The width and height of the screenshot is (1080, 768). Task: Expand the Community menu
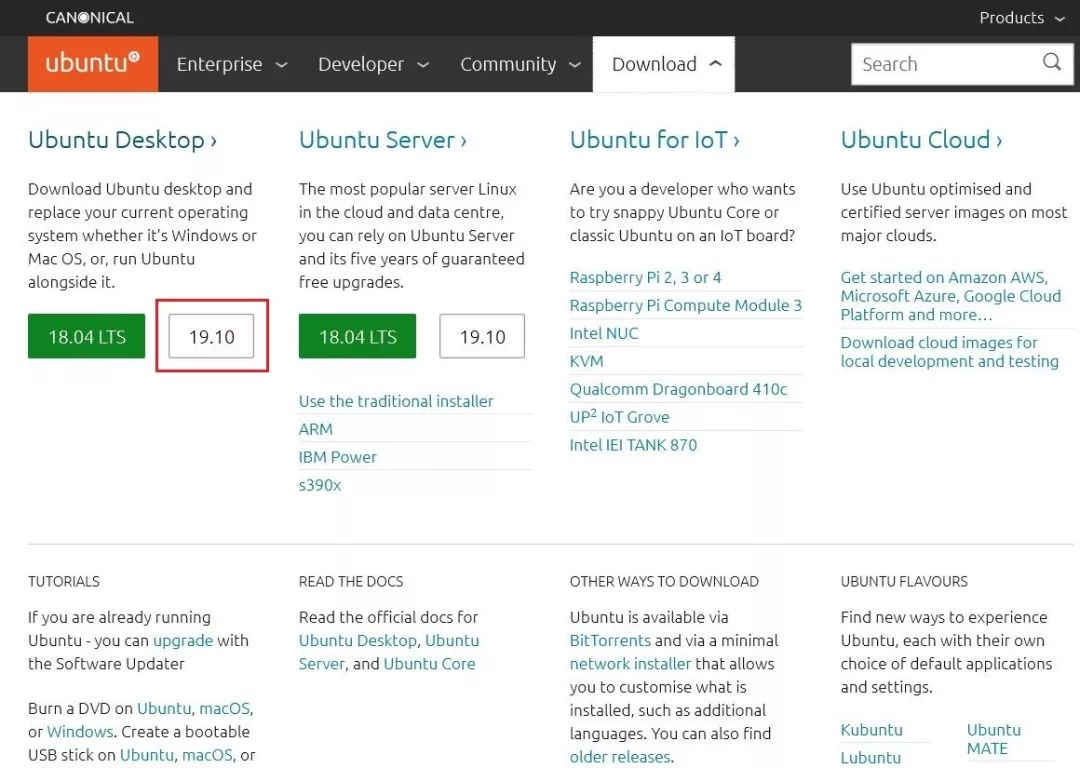point(520,64)
